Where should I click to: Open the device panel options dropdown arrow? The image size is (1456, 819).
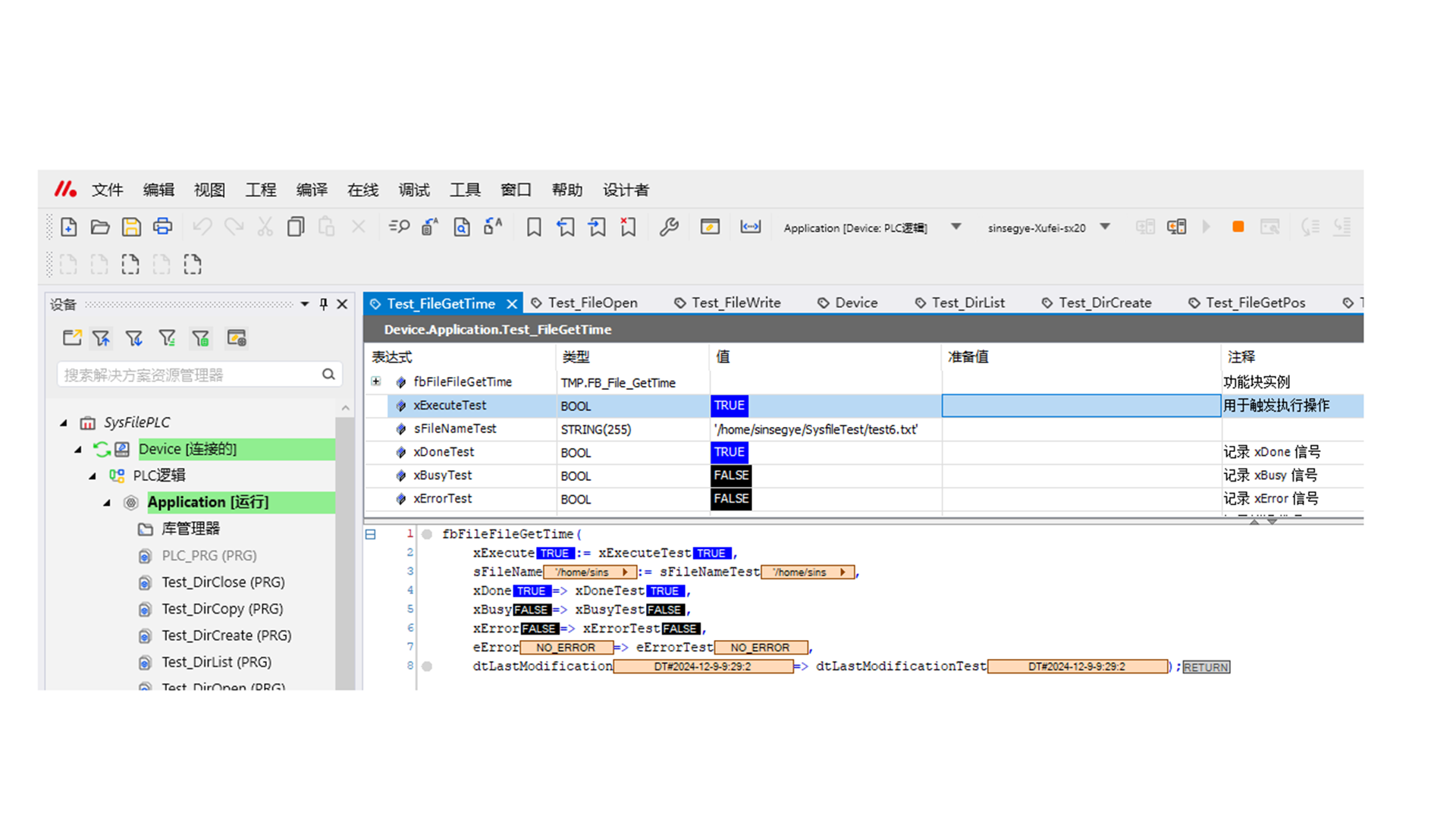click(305, 304)
